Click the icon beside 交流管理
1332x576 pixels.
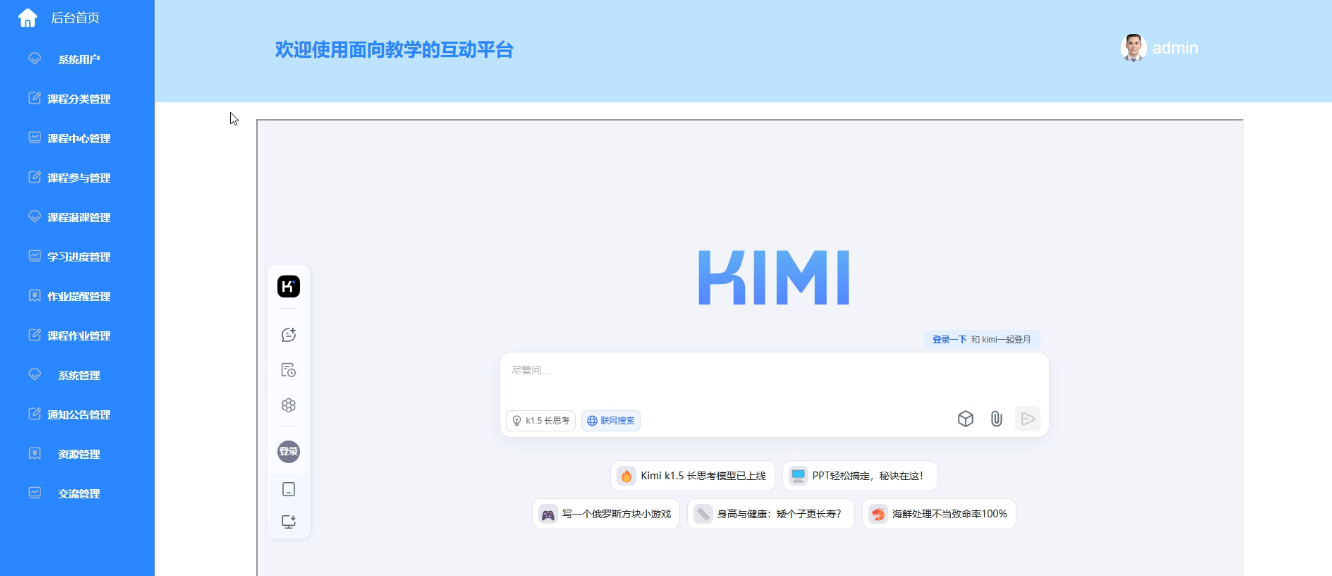34,493
